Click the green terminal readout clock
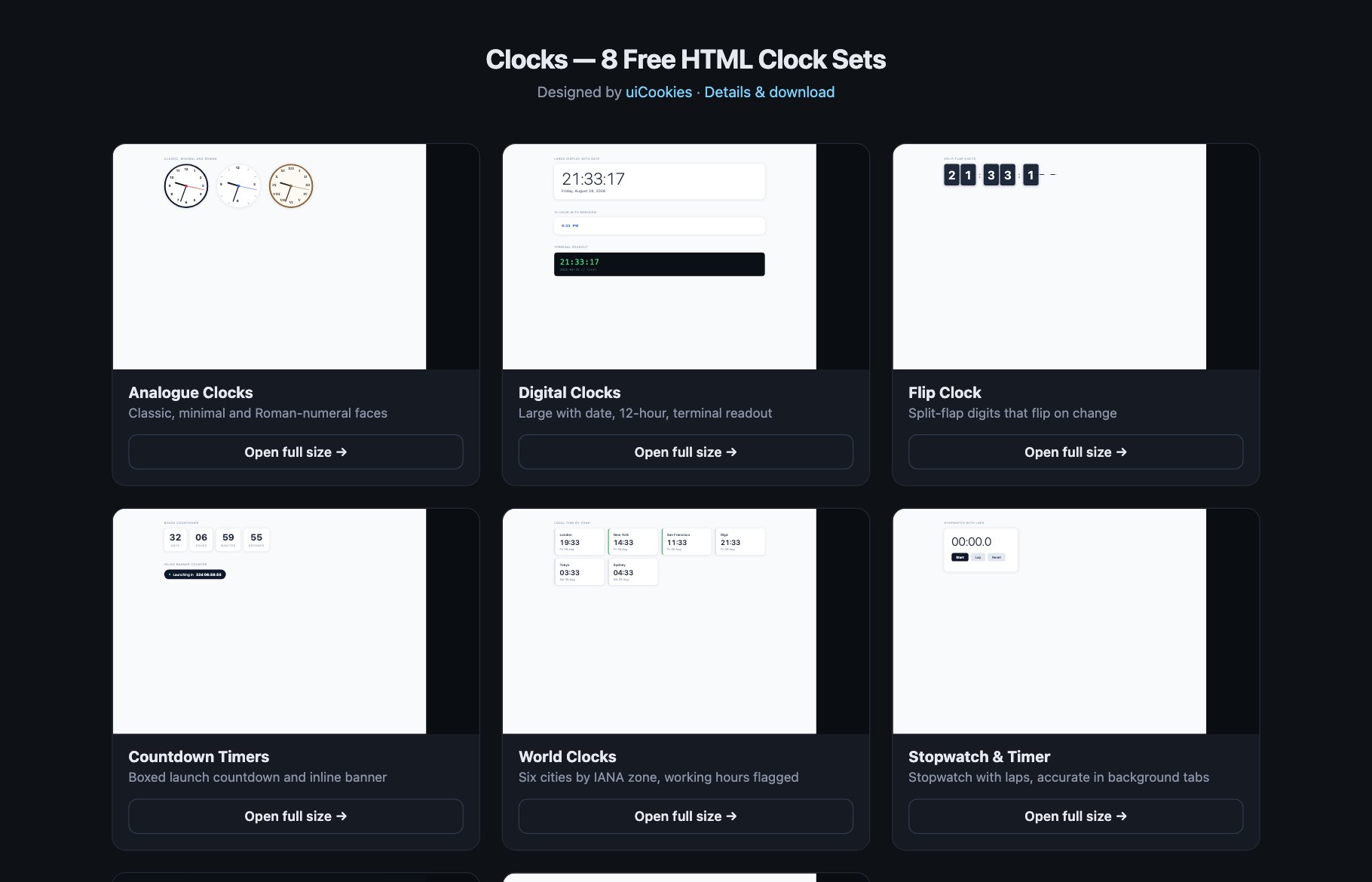1372x882 pixels. (659, 264)
